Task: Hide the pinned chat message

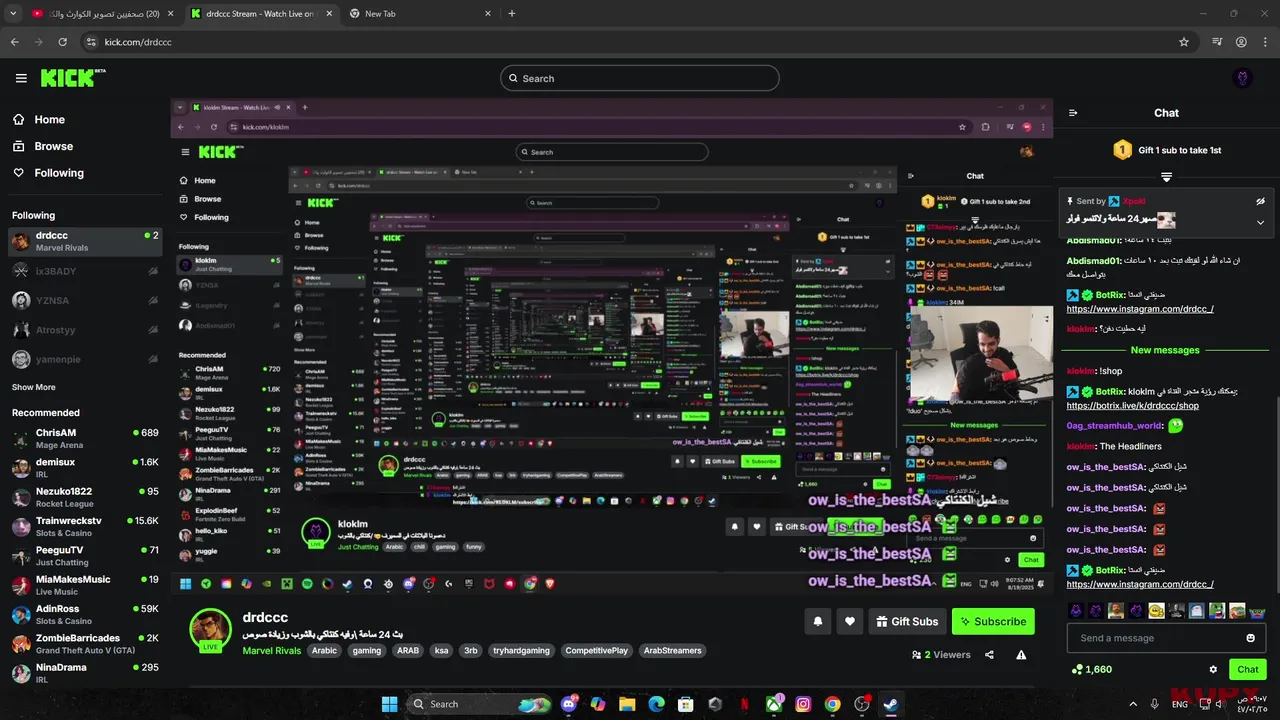Action: pyautogui.click(x=1260, y=201)
